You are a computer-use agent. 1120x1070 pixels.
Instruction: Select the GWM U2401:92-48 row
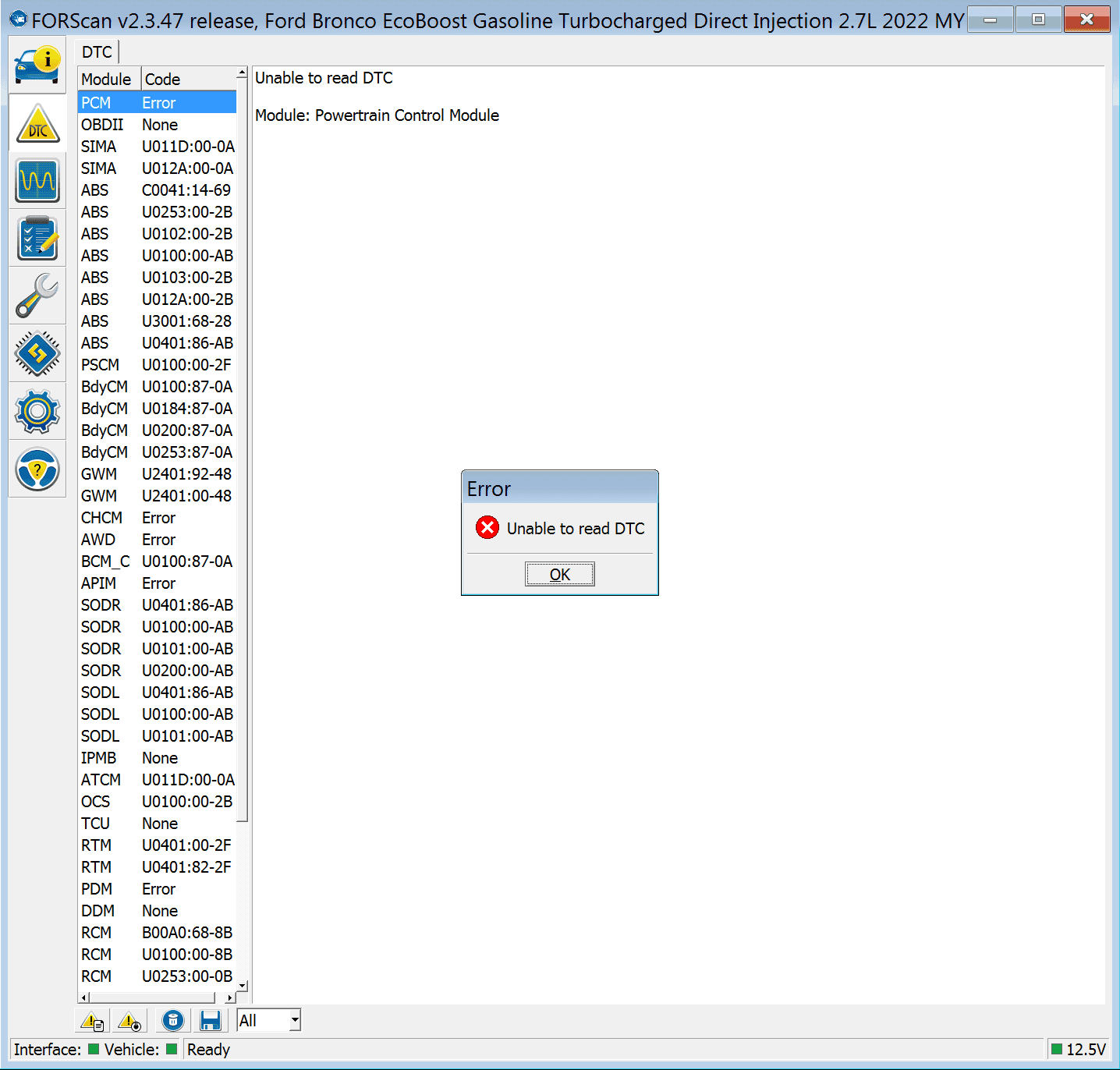[x=157, y=474]
